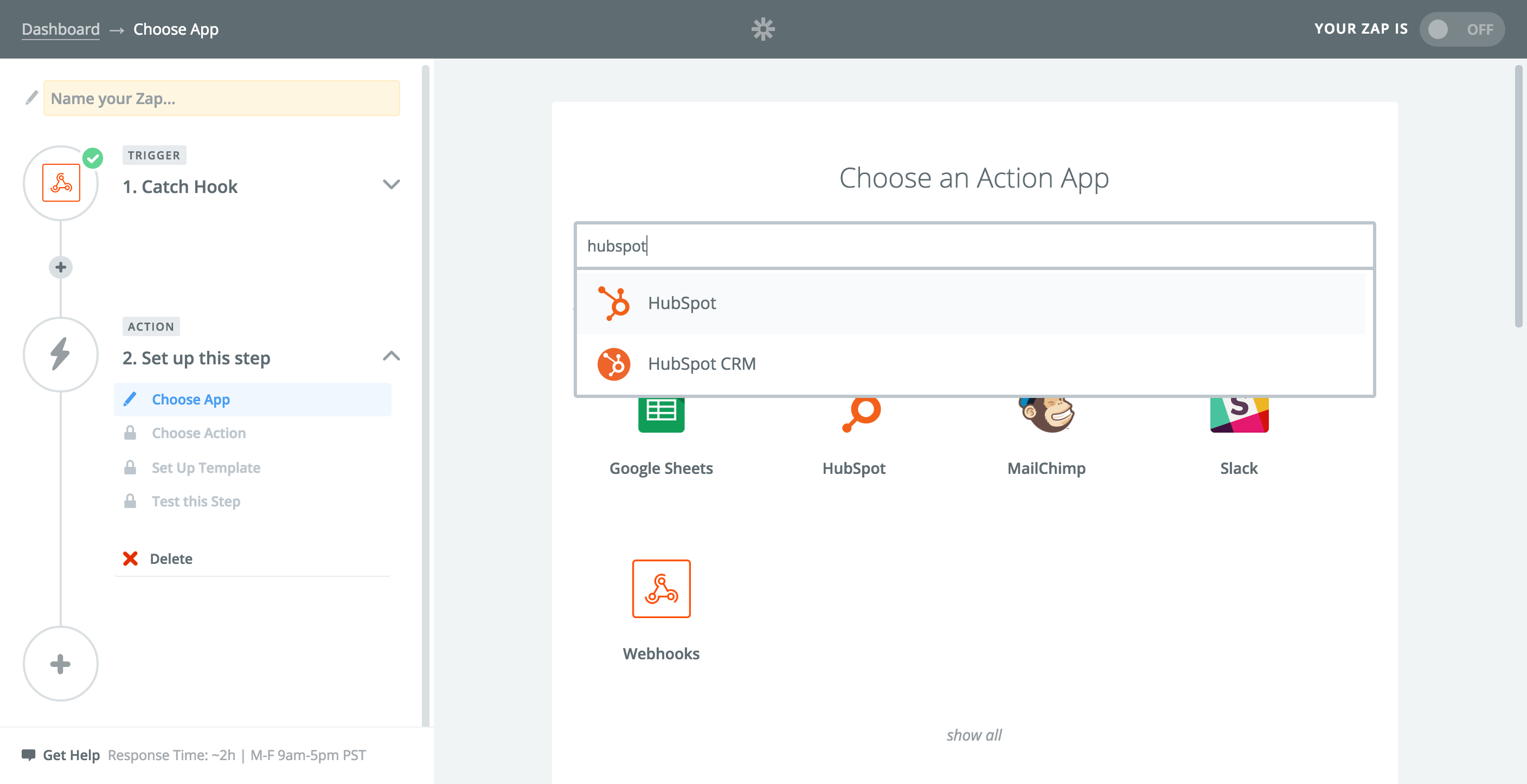Click the Google Sheets icon in grid
Image resolution: width=1527 pixels, height=784 pixels.
tap(661, 410)
